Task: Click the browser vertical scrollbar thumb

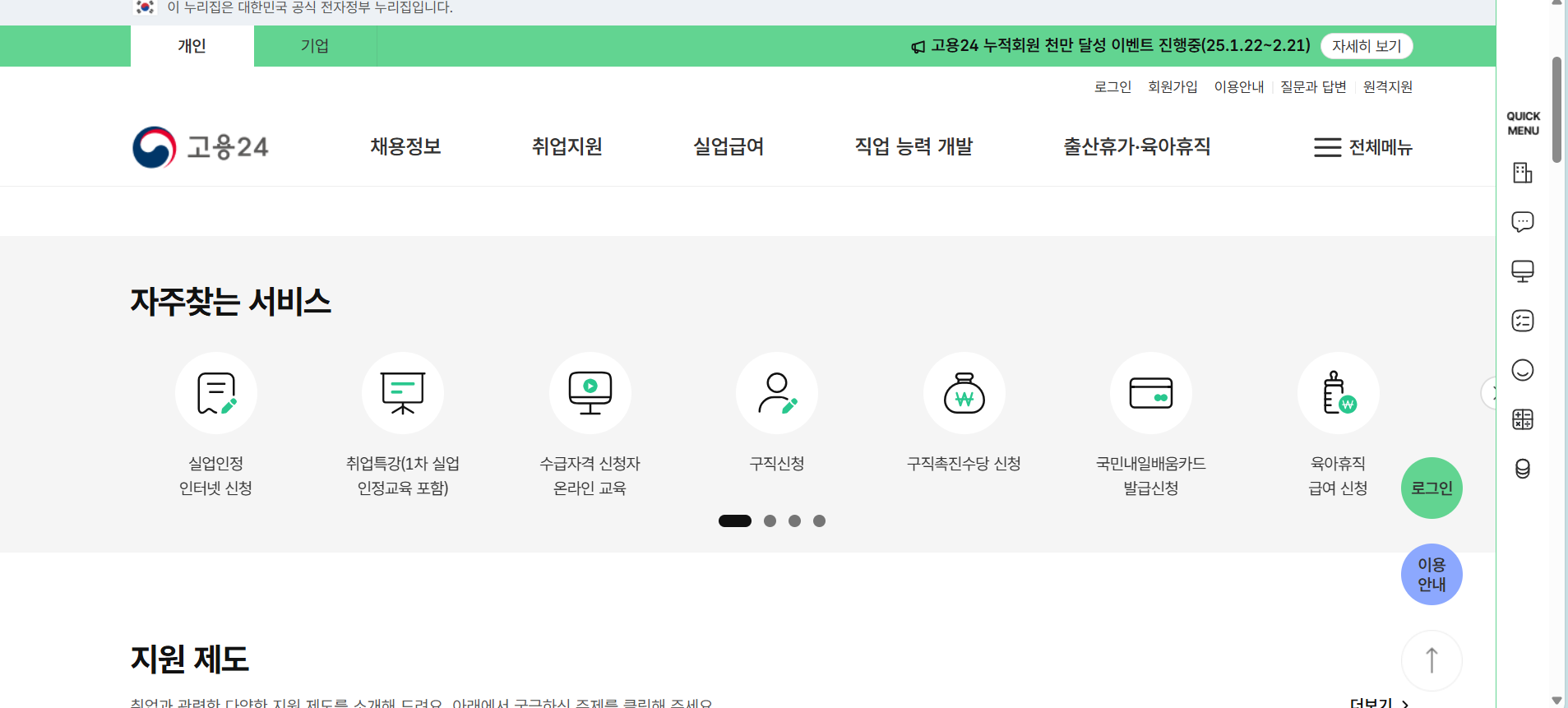Action: [1556, 109]
